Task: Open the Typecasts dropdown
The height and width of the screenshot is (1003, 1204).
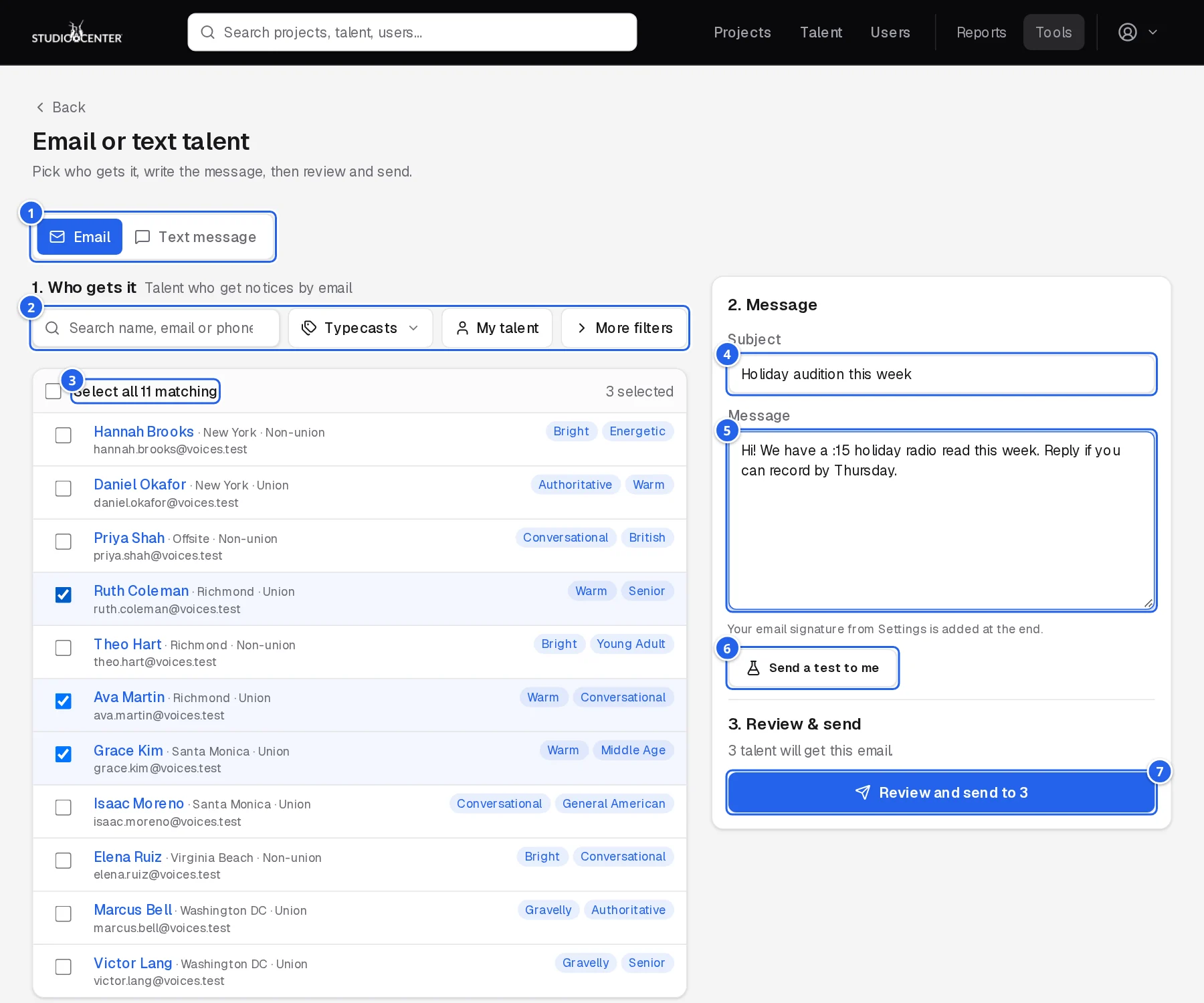Action: coord(361,328)
